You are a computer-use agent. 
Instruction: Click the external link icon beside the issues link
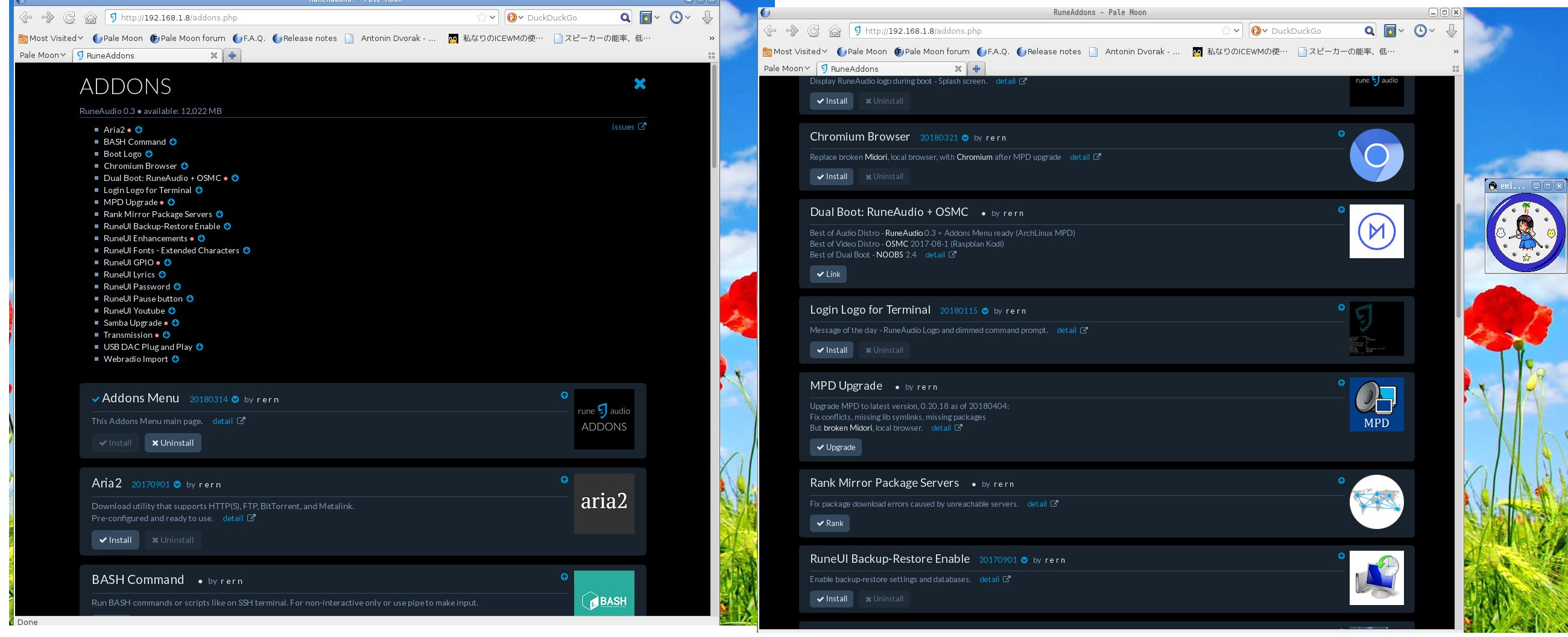(642, 127)
